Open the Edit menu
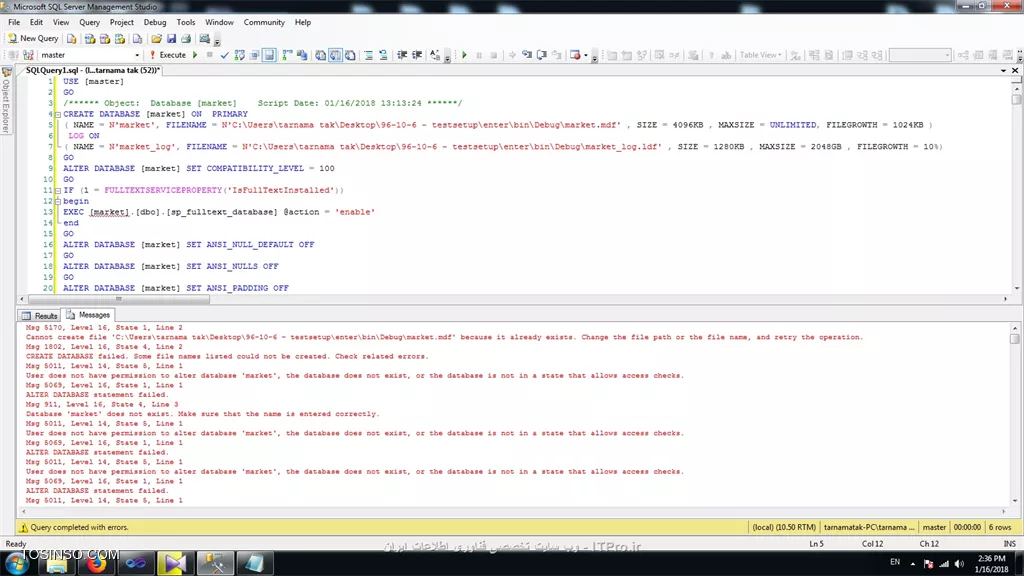The width and height of the screenshot is (1024, 576). click(x=36, y=22)
